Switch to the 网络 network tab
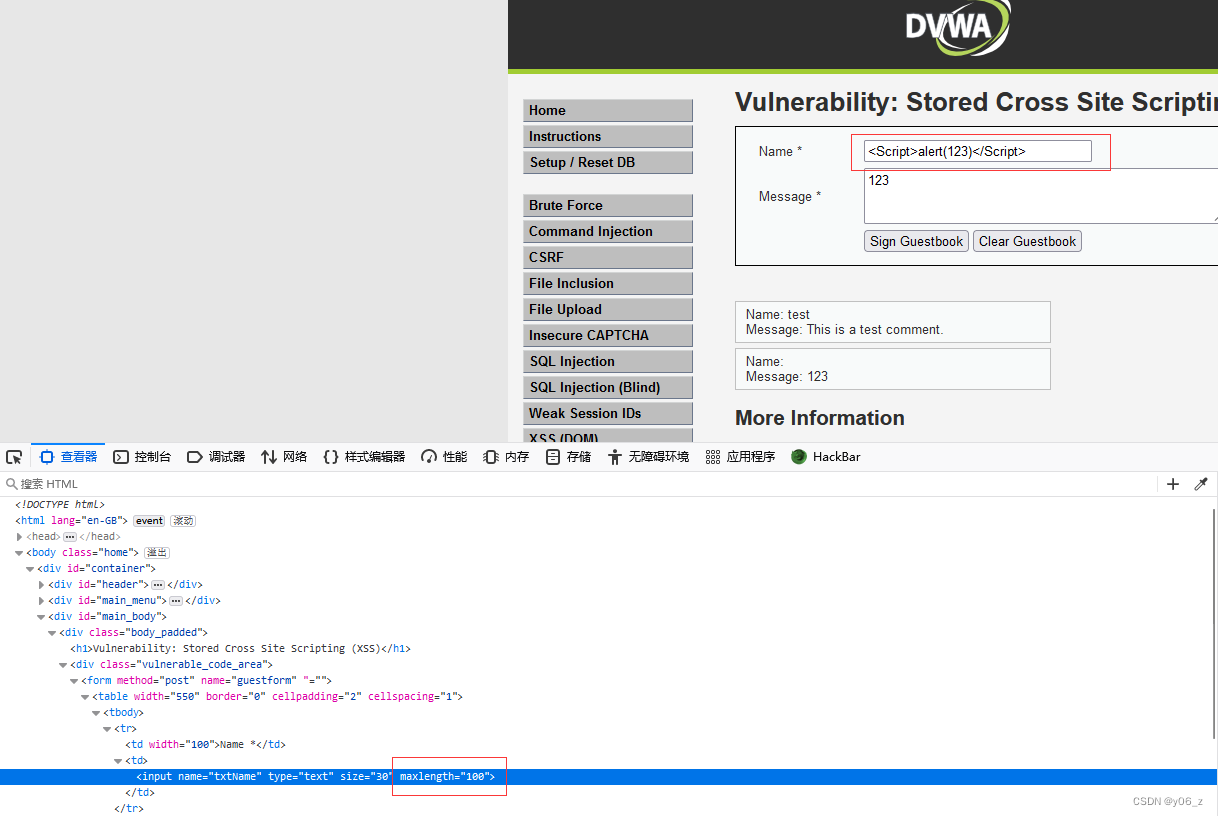The width and height of the screenshot is (1218, 816). [284, 457]
